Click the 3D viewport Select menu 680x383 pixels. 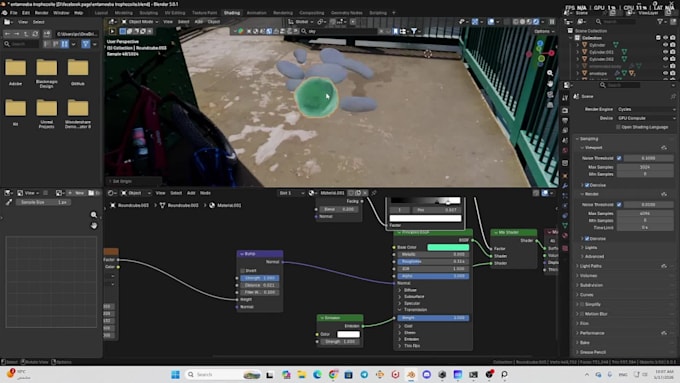click(183, 21)
